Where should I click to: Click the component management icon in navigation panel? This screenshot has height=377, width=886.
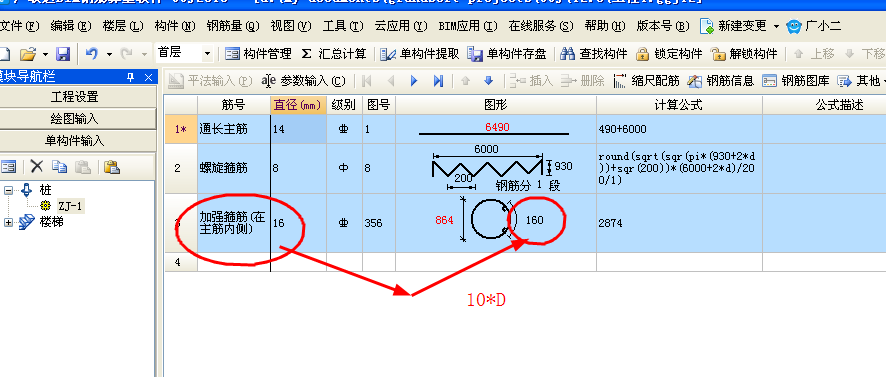[8, 166]
